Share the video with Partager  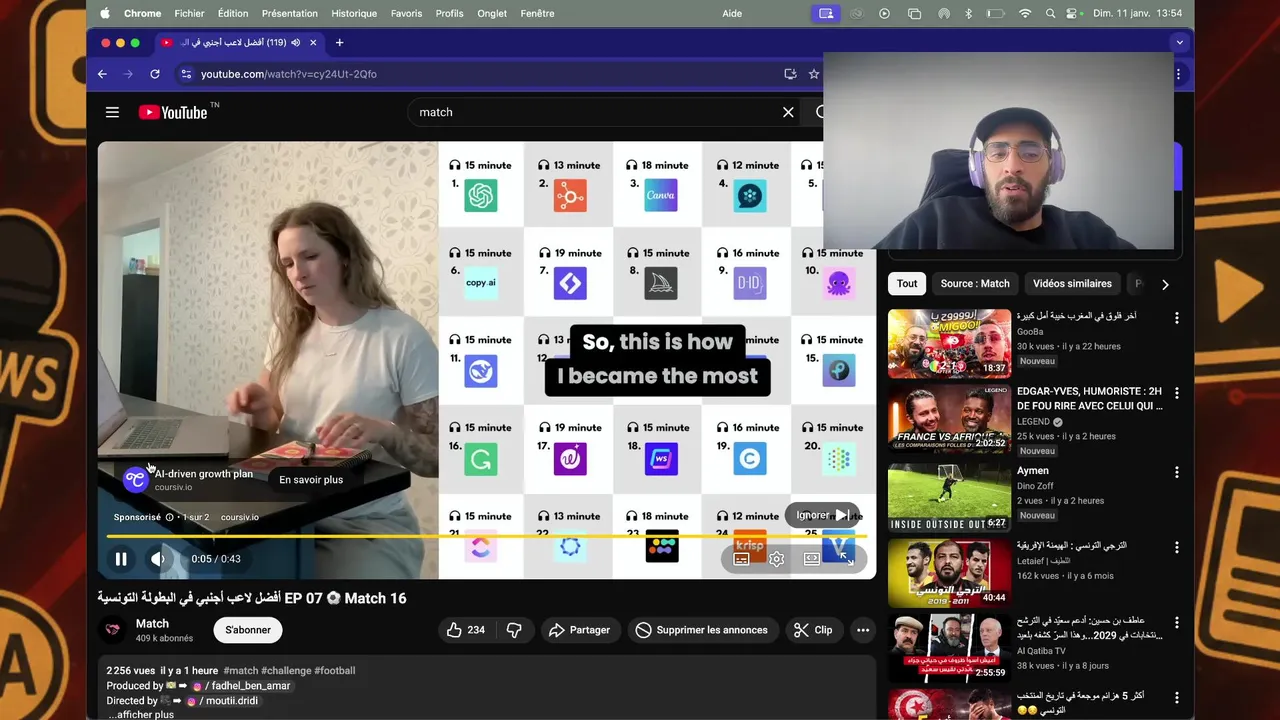pyautogui.click(x=580, y=630)
